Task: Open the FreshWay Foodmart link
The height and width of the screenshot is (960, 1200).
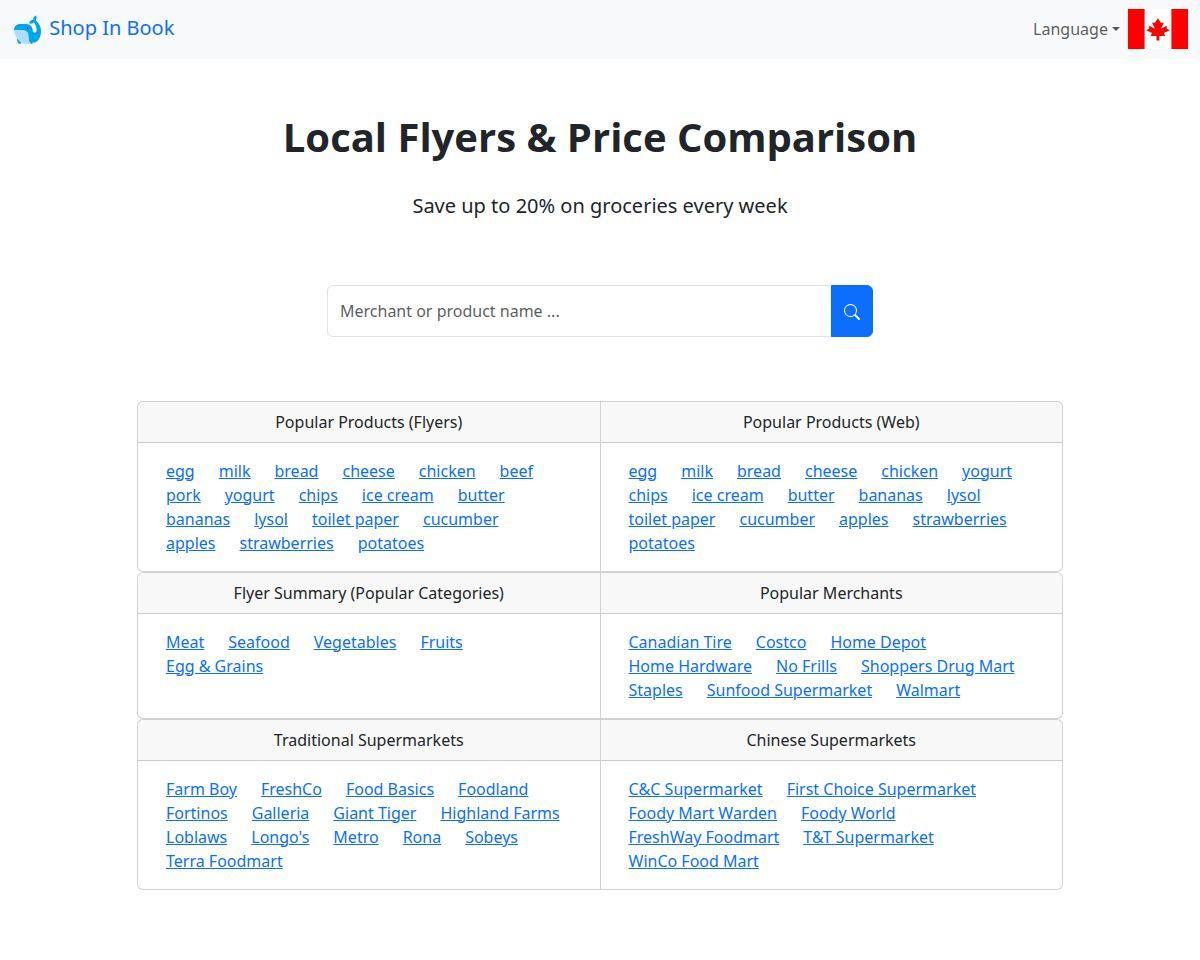Action: [x=704, y=837]
